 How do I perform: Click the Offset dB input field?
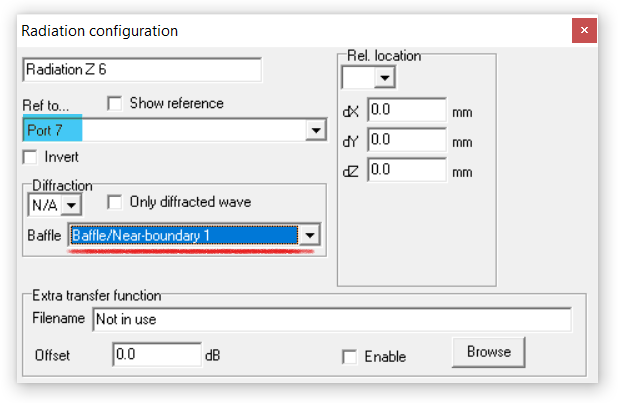coord(156,354)
